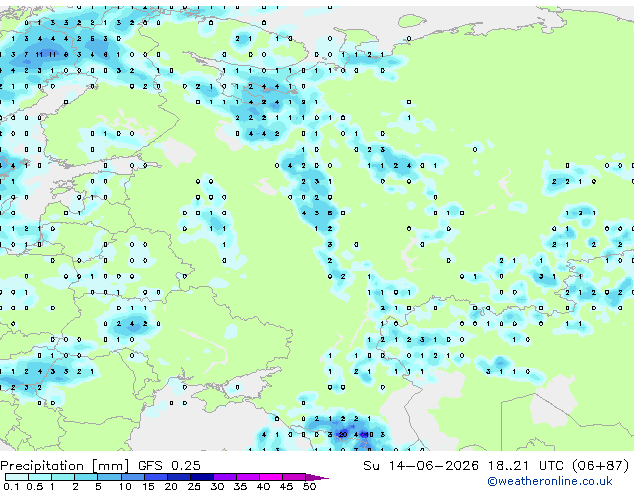Click the '18..21 UTC' time label
The width and height of the screenshot is (634, 490).
525,466
